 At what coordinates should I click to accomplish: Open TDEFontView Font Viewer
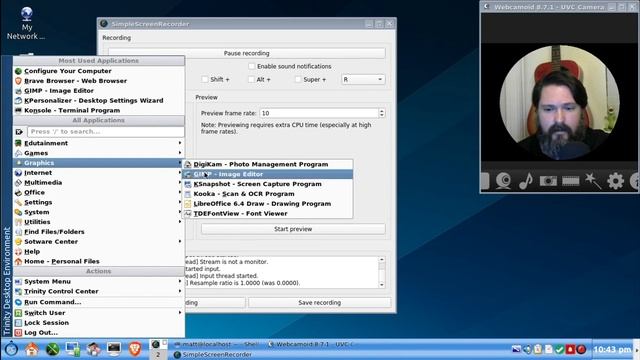click(x=268, y=213)
